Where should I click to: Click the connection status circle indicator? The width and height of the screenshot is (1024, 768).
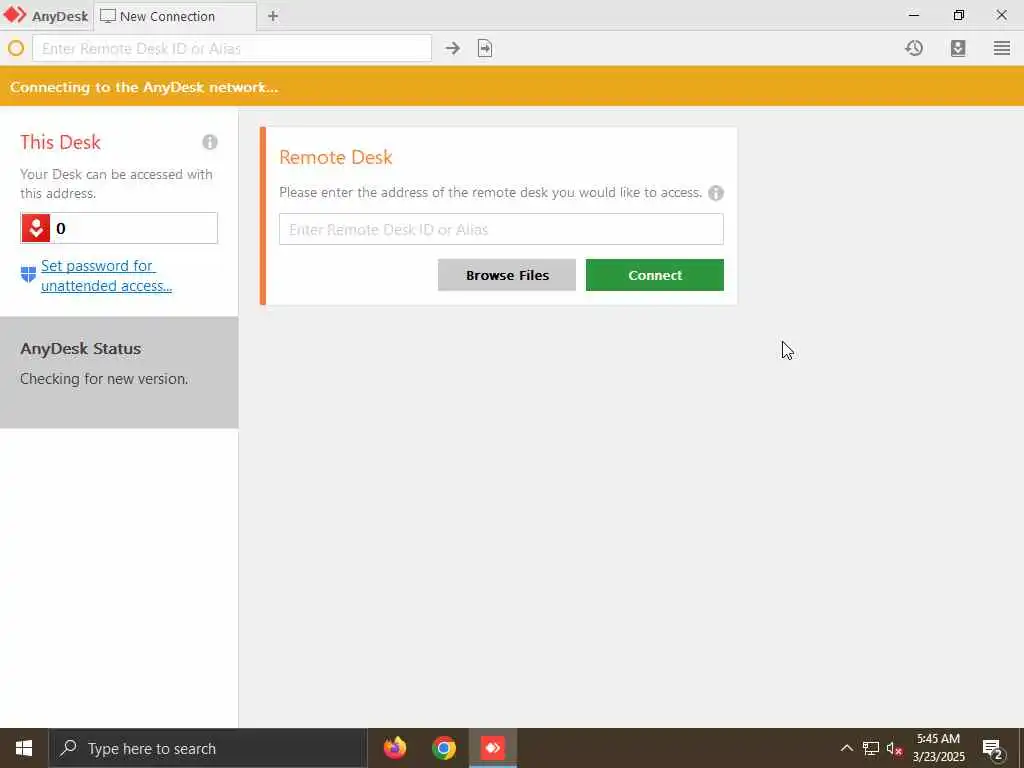point(16,48)
